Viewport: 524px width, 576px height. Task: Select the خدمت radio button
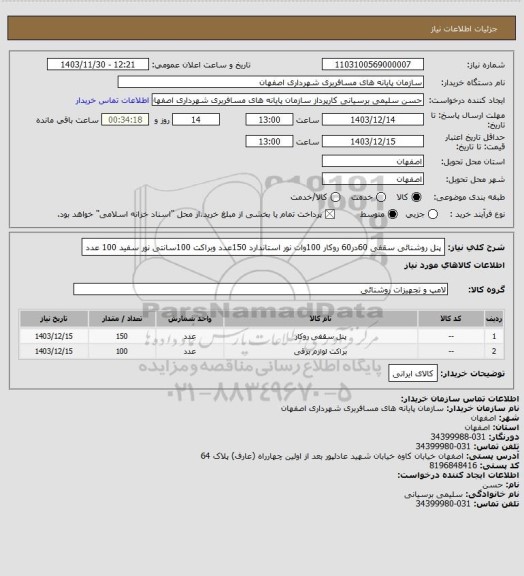click(x=381, y=197)
